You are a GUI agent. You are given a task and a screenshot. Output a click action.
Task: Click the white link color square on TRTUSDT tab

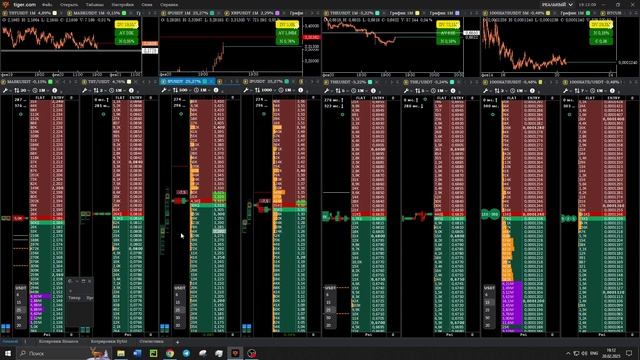pyautogui.click(x=55, y=13)
